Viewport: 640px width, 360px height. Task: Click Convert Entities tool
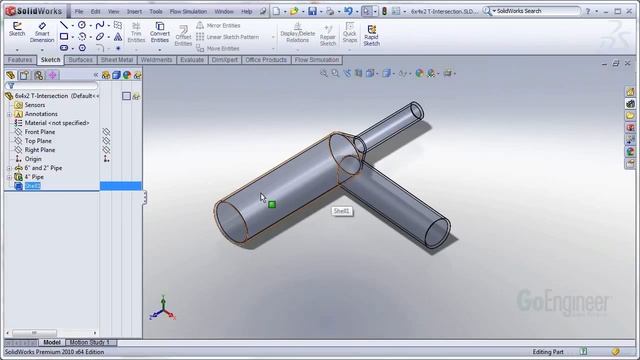pos(160,32)
